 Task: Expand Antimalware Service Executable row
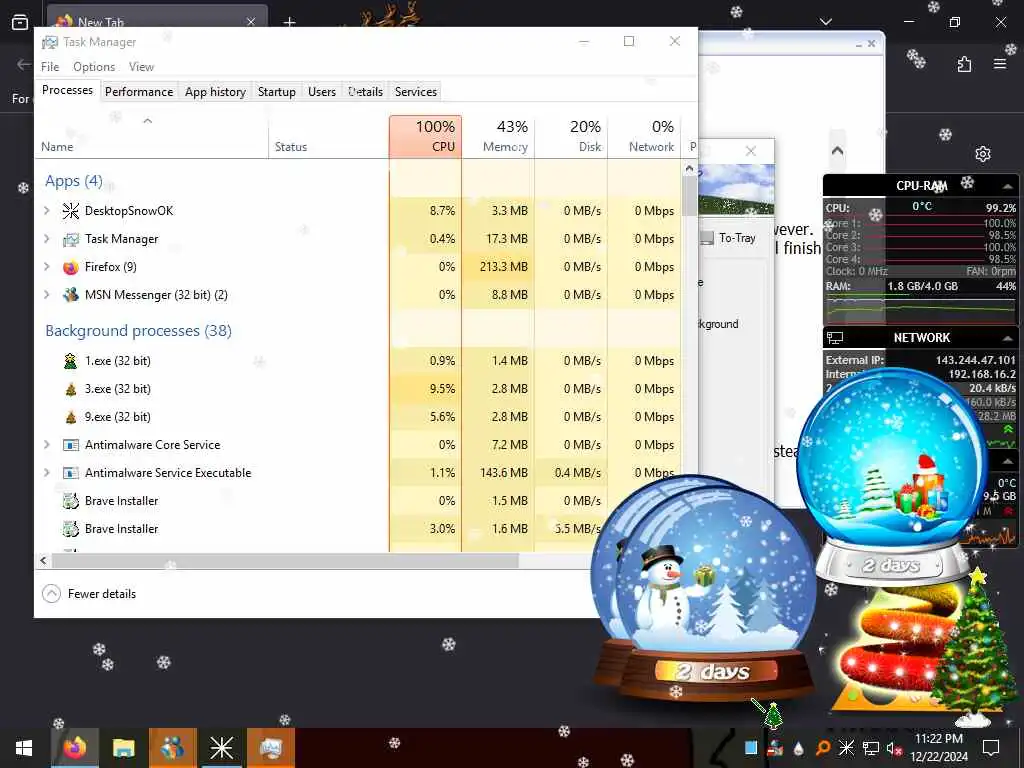47,473
